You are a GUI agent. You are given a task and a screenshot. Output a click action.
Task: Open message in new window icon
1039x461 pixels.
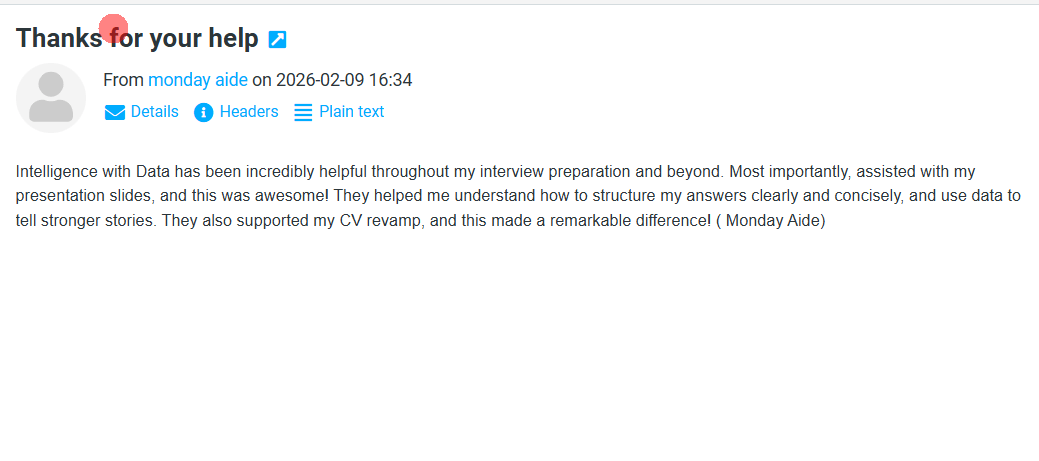coord(278,40)
